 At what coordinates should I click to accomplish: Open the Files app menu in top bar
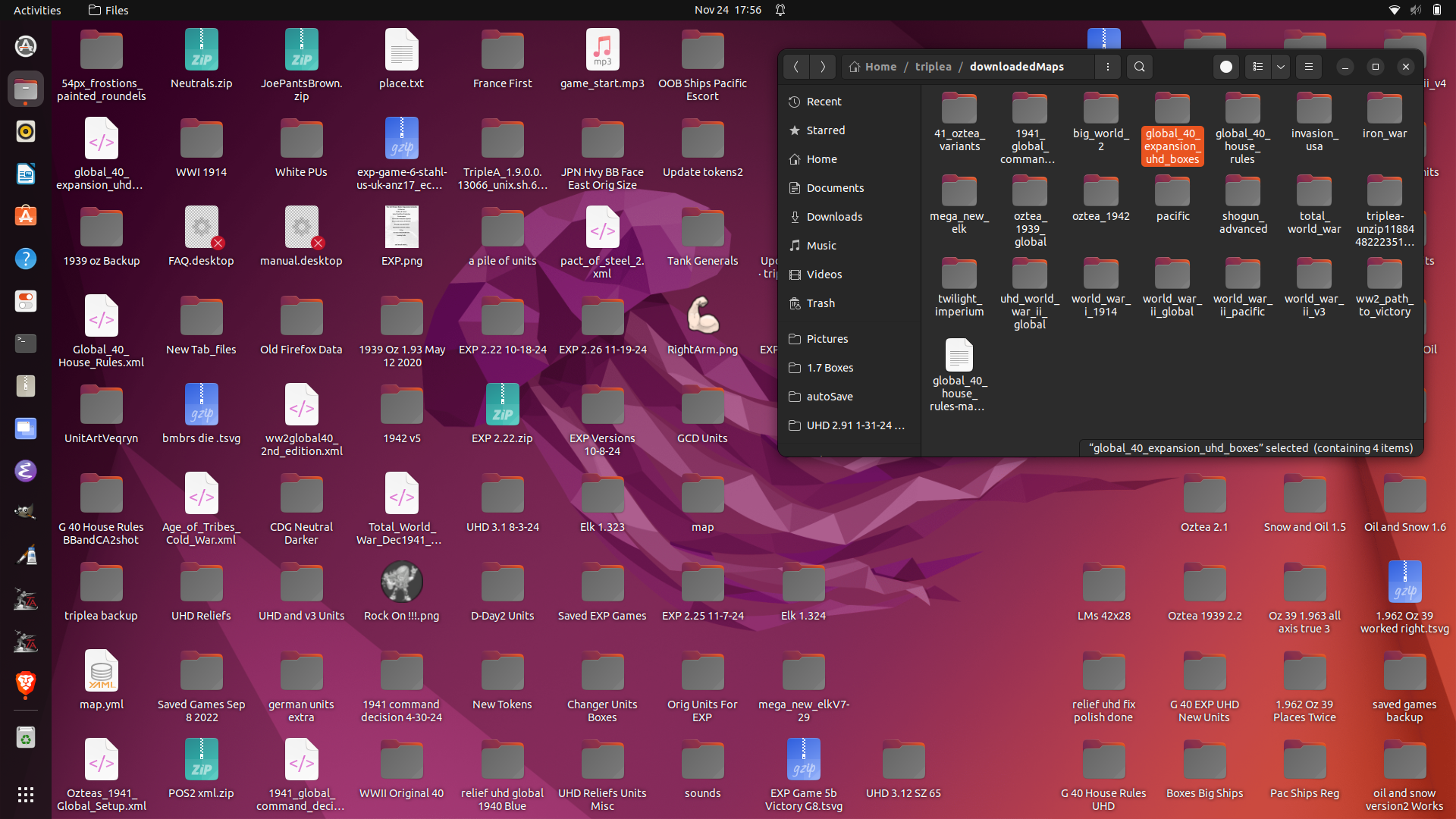click(x=108, y=10)
